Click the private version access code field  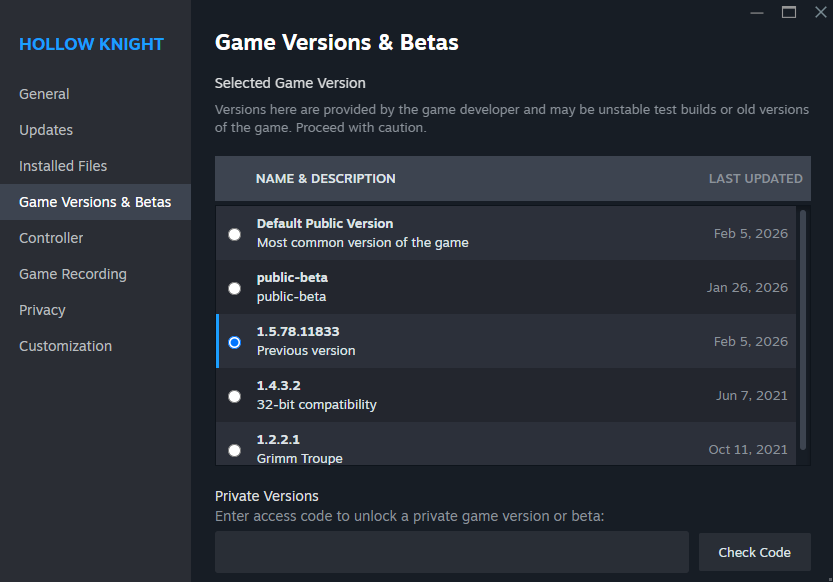click(451, 552)
